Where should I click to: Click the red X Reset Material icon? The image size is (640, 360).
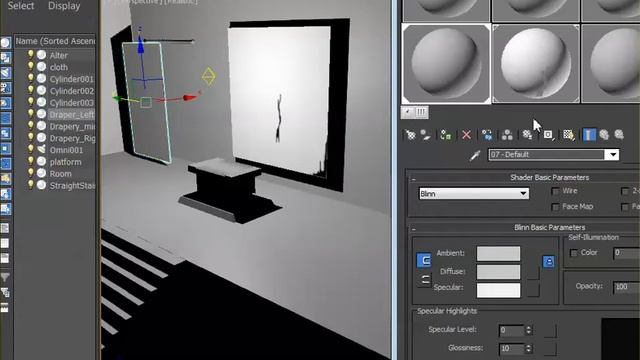coord(466,135)
